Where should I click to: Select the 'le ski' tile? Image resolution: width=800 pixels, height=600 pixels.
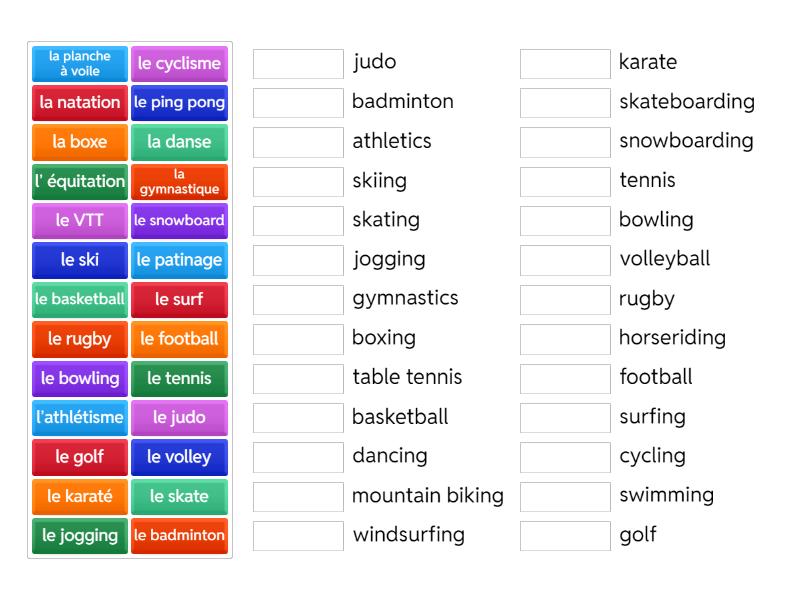[x=79, y=260]
